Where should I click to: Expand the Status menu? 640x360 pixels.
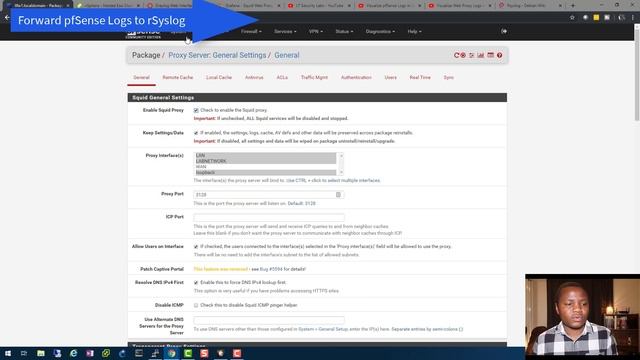344,31
